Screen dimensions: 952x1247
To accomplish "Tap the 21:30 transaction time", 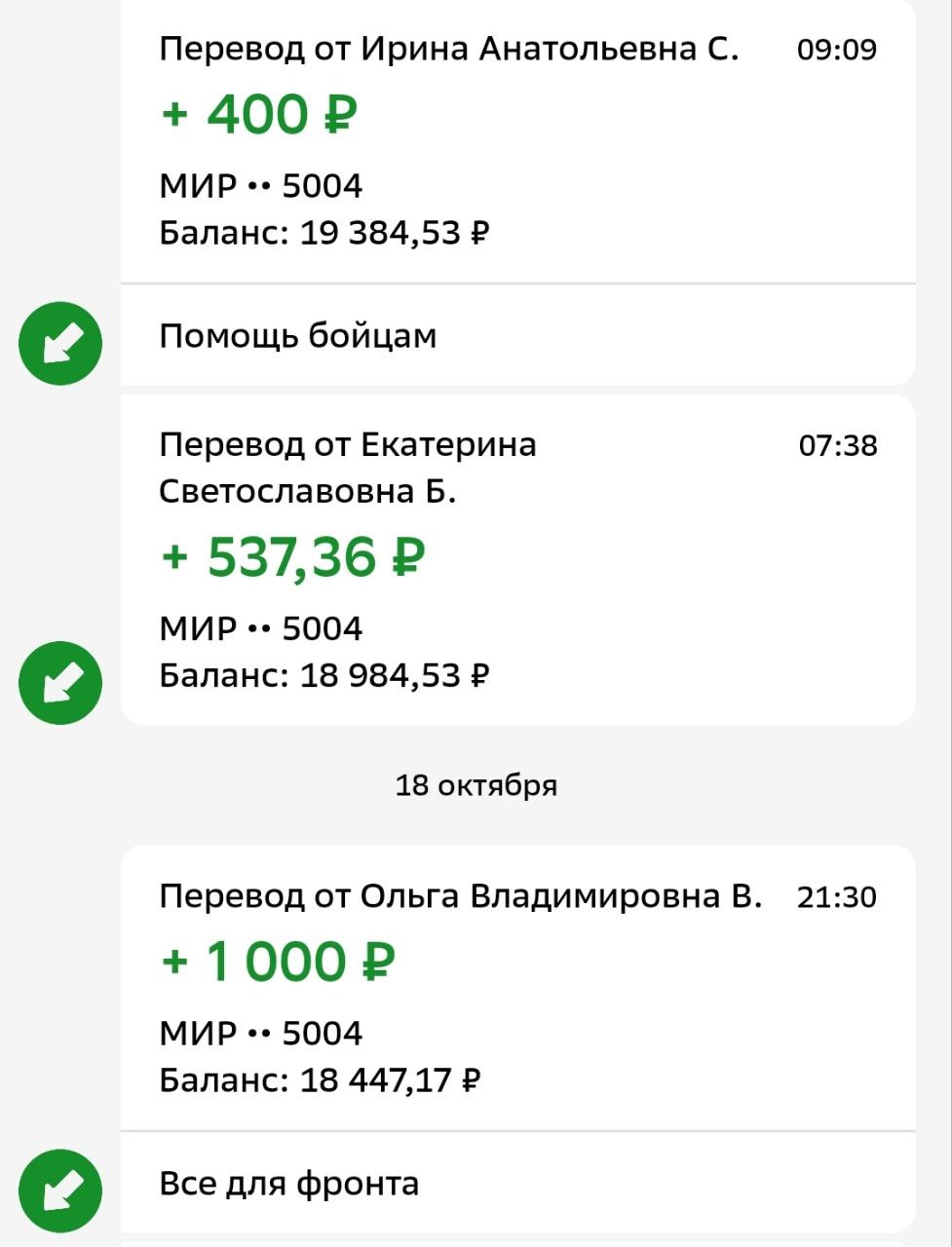I will click(x=836, y=897).
